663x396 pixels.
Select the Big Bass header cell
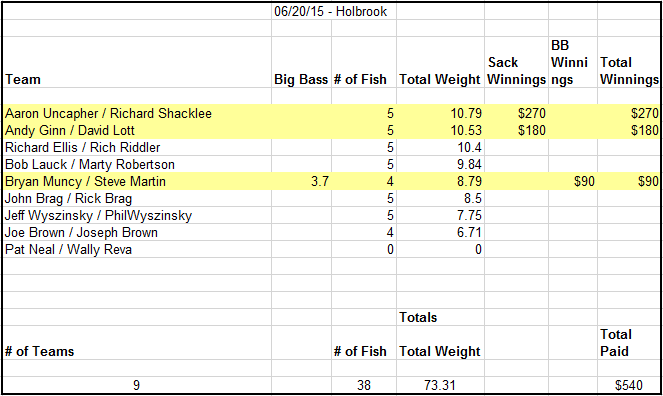coord(301,62)
